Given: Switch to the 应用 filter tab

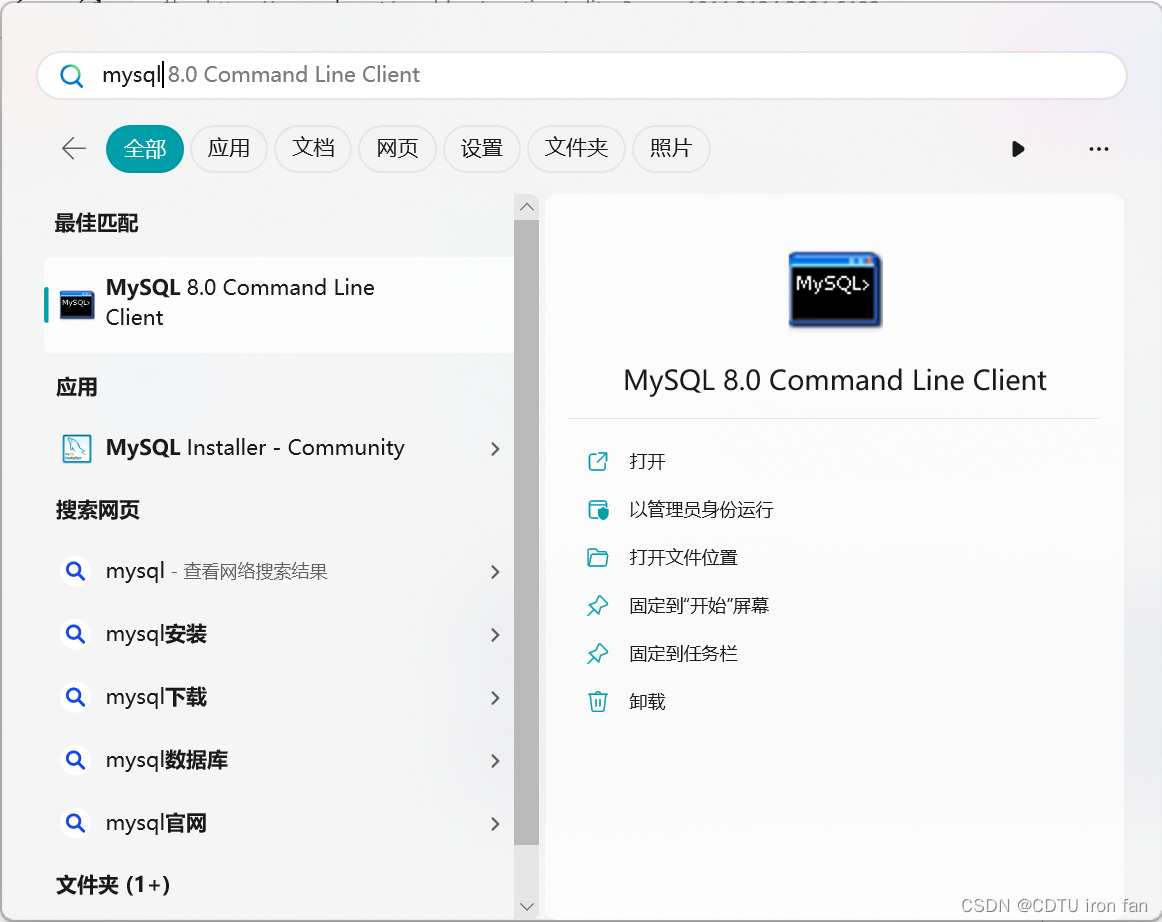Looking at the screenshot, I should click(228, 148).
